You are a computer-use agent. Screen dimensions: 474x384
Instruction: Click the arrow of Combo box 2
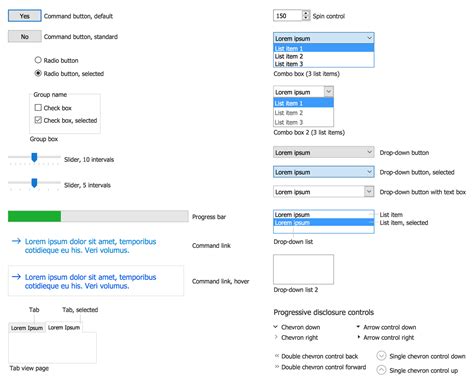click(x=329, y=91)
